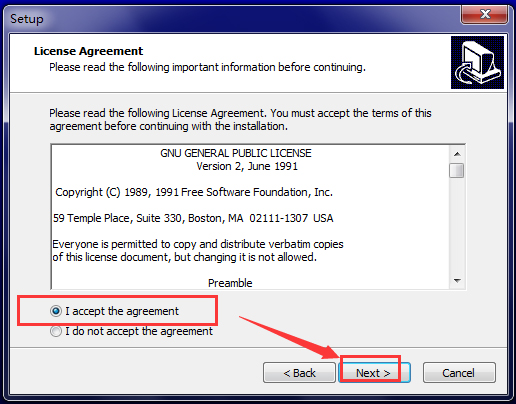Click the "Version 2, June 1991" line
Viewport: 516px width, 404px height.
tap(247, 166)
